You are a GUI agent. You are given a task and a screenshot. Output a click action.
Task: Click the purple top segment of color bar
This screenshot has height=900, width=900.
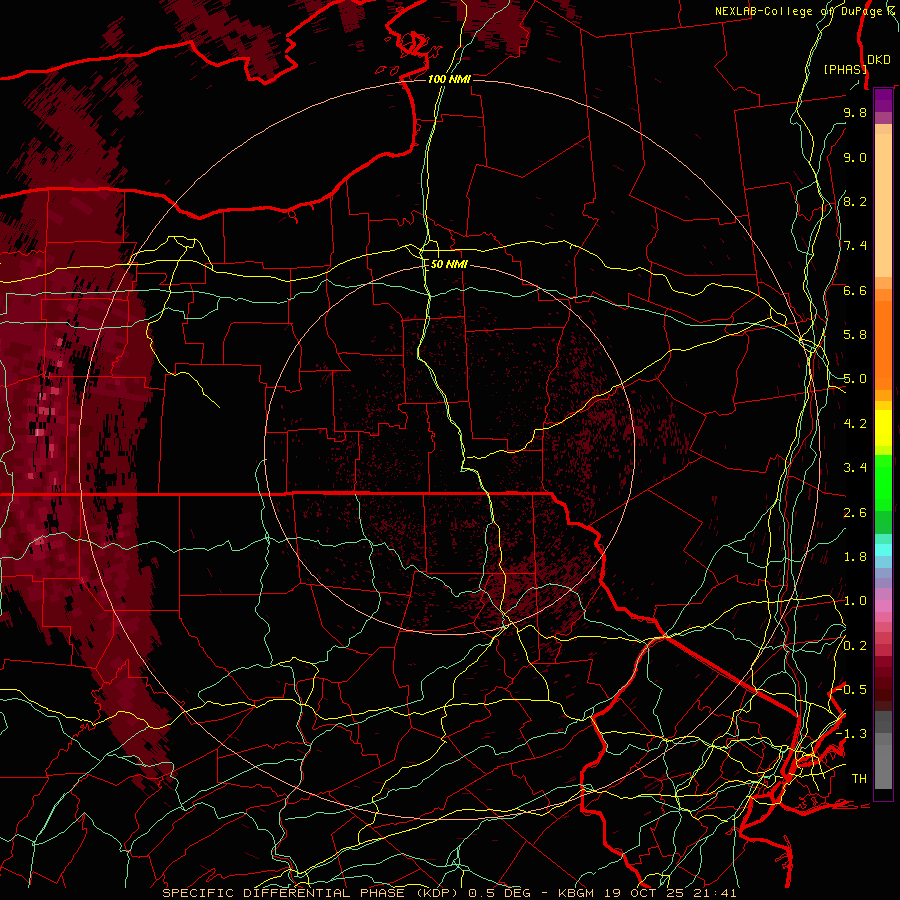coord(883,100)
